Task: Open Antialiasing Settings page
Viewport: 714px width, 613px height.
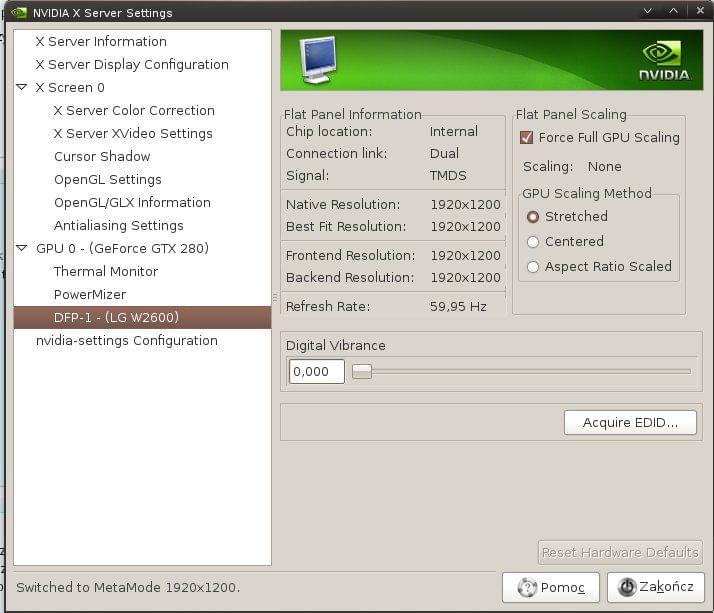Action: (x=118, y=226)
